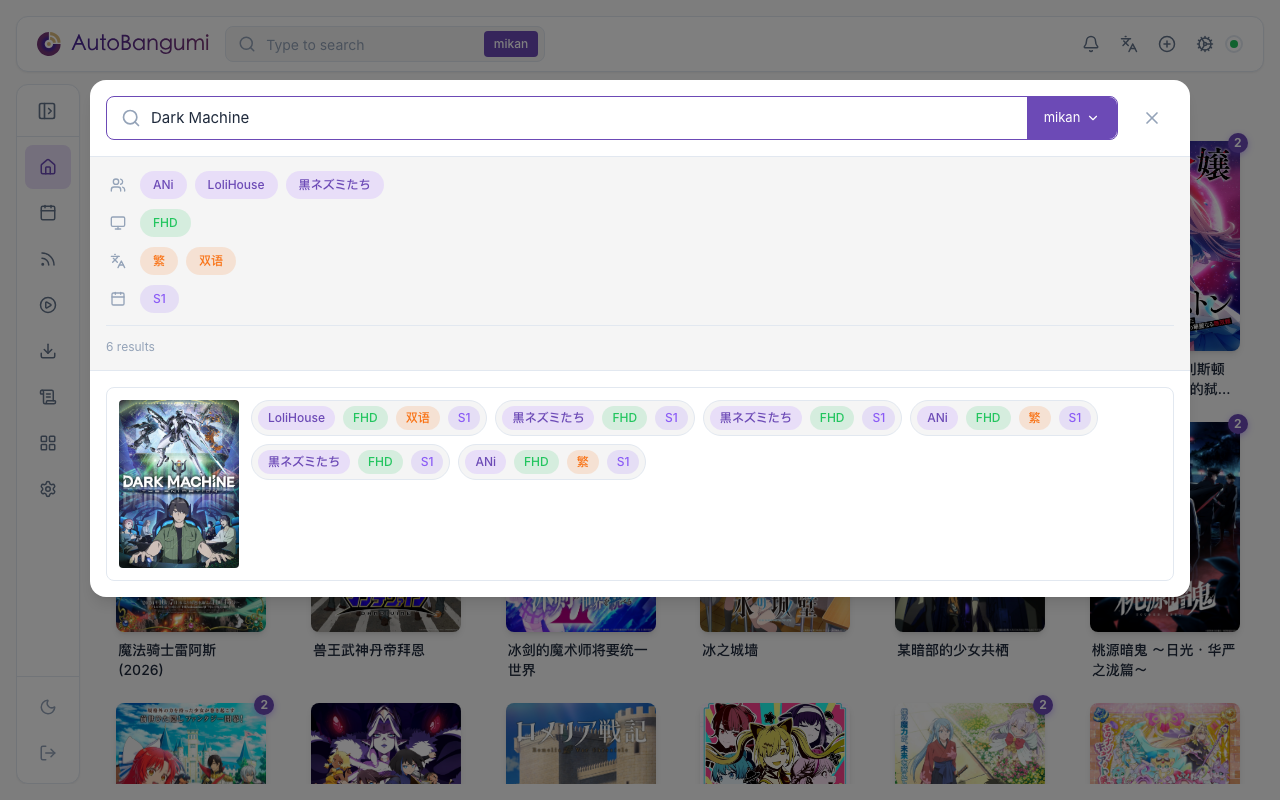1280x800 pixels.
Task: Toggle the S1 season filter beside calendar icon
Action: click(159, 299)
